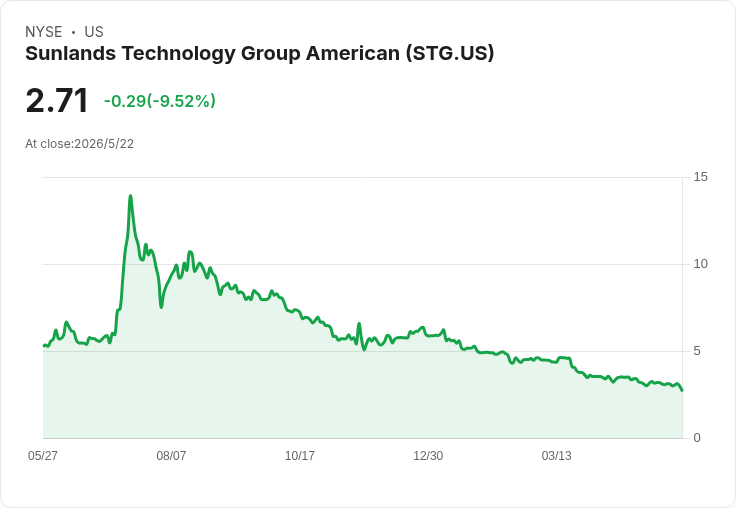Click the NYSE exchange label

coord(44,32)
